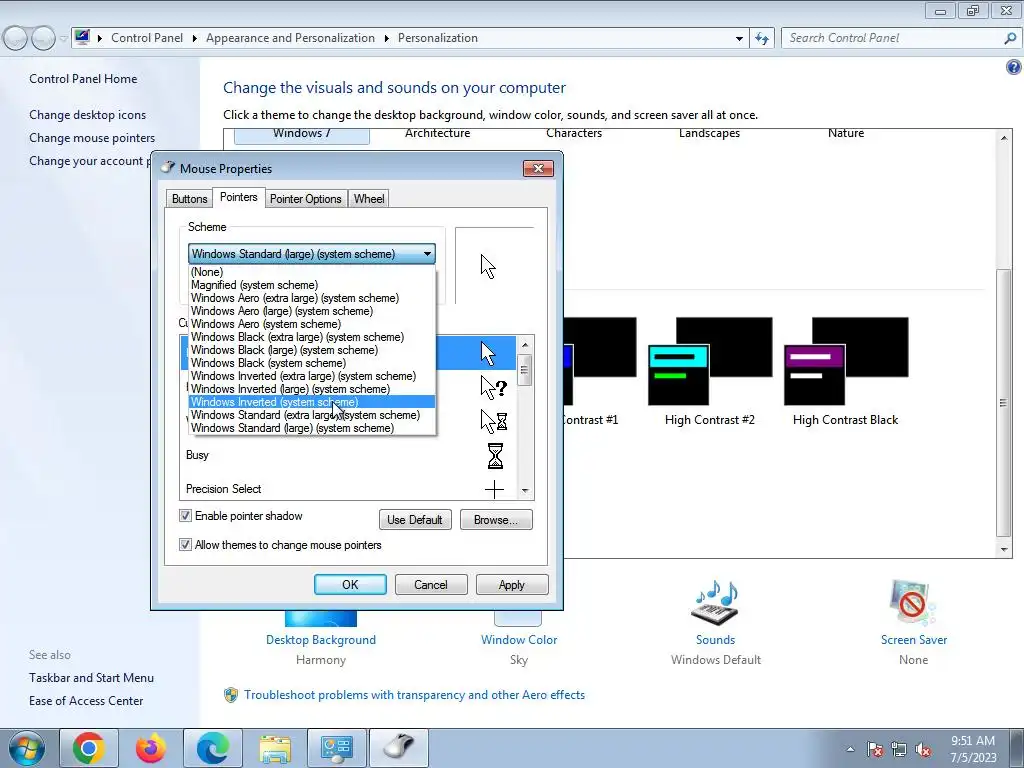Click the refresh button beside address bar

pos(761,38)
